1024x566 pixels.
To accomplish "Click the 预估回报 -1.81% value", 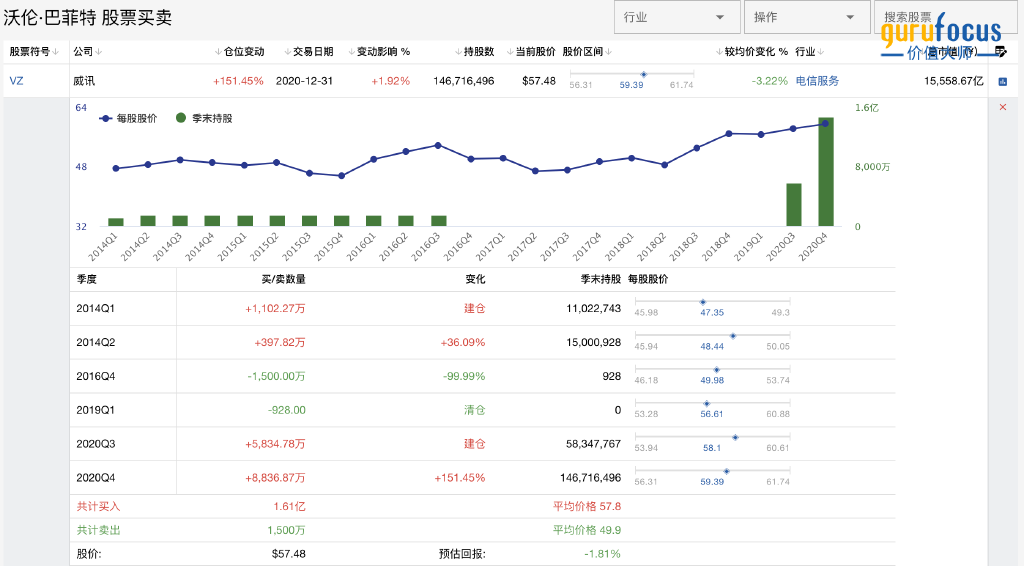I will click(602, 554).
